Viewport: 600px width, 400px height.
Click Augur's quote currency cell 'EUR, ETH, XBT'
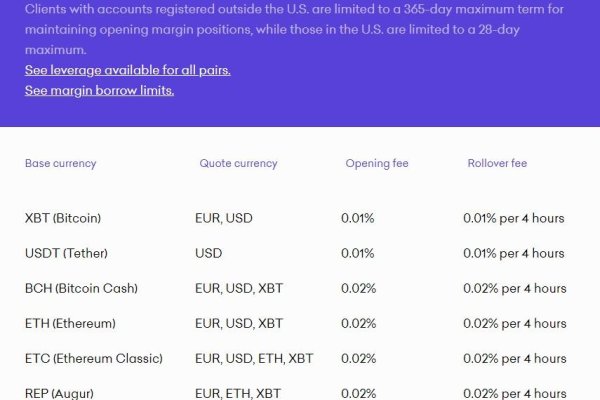coord(239,393)
